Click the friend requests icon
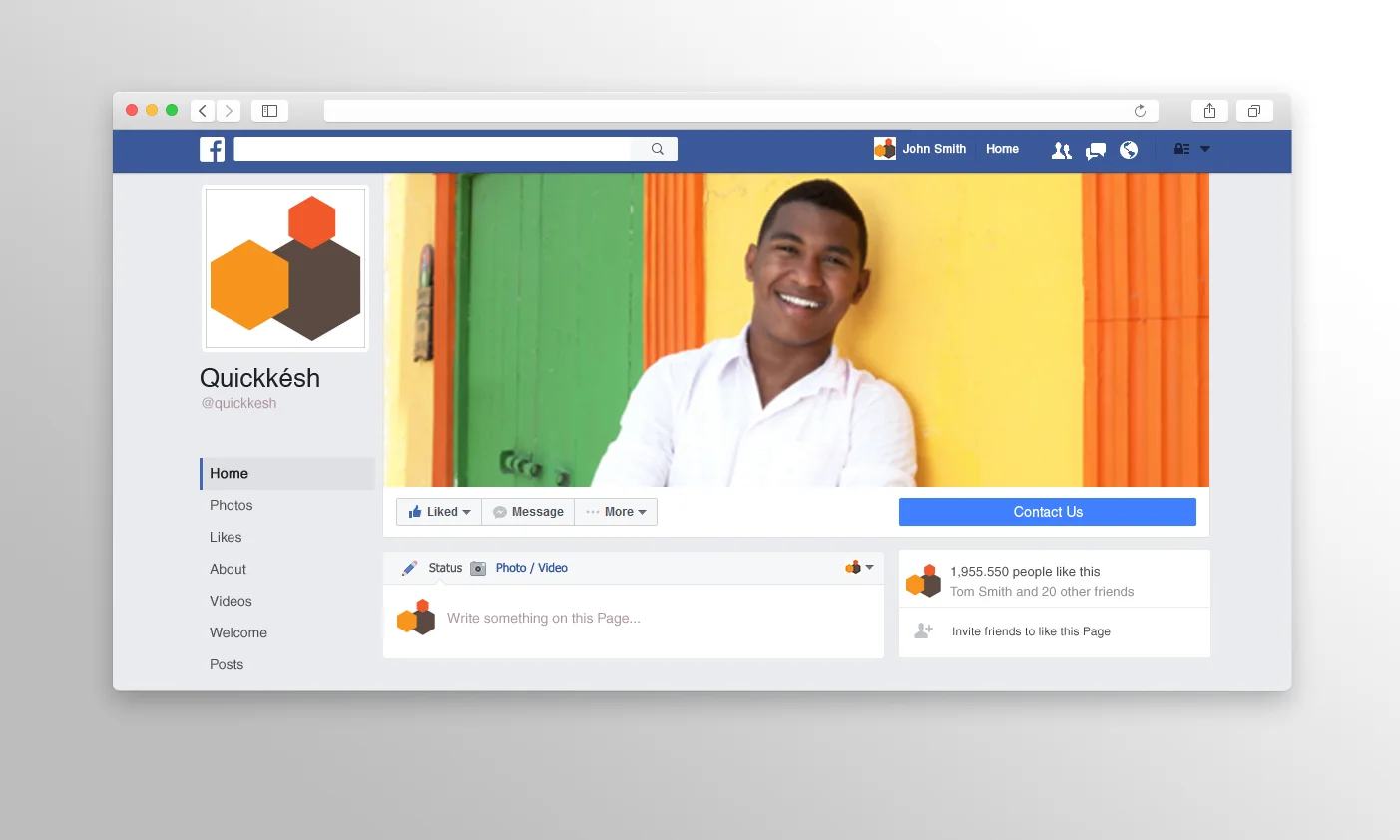 pyautogui.click(x=1061, y=149)
